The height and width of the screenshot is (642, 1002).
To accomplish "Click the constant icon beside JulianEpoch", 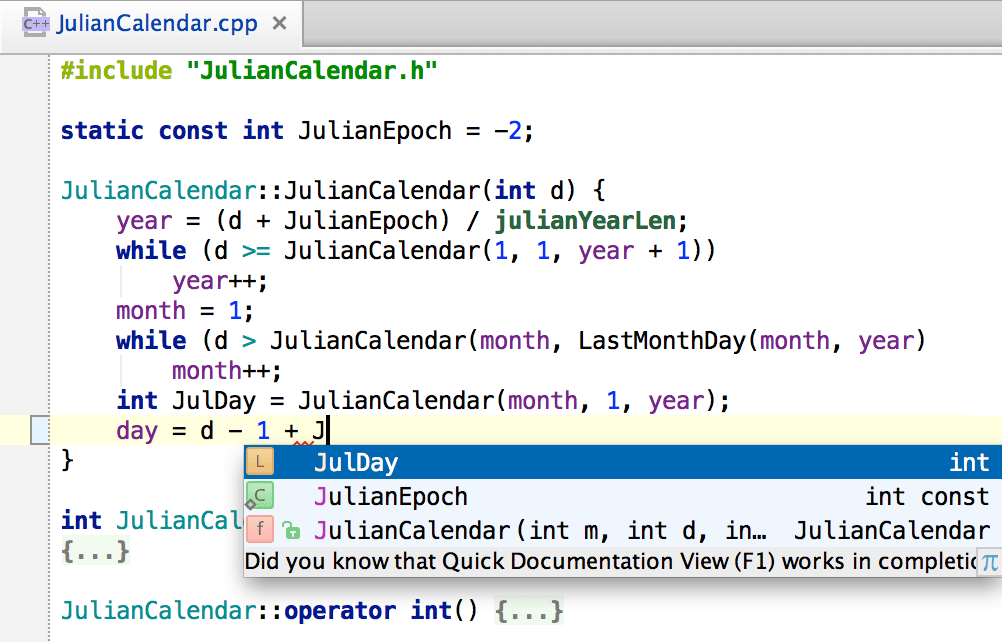I will coord(259,495).
